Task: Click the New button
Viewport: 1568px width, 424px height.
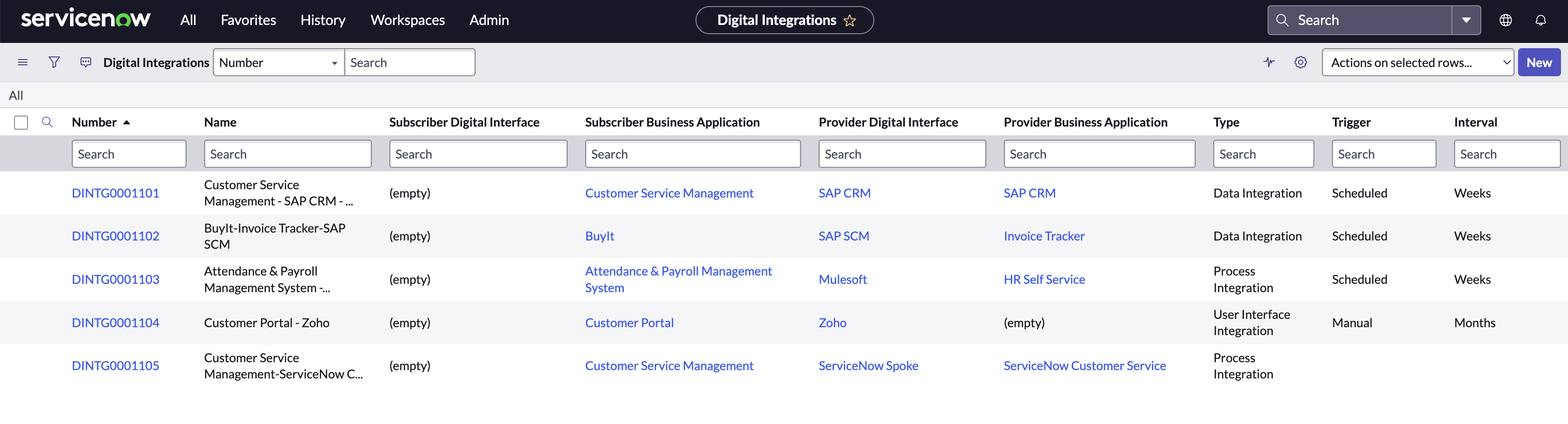Action: click(1539, 62)
